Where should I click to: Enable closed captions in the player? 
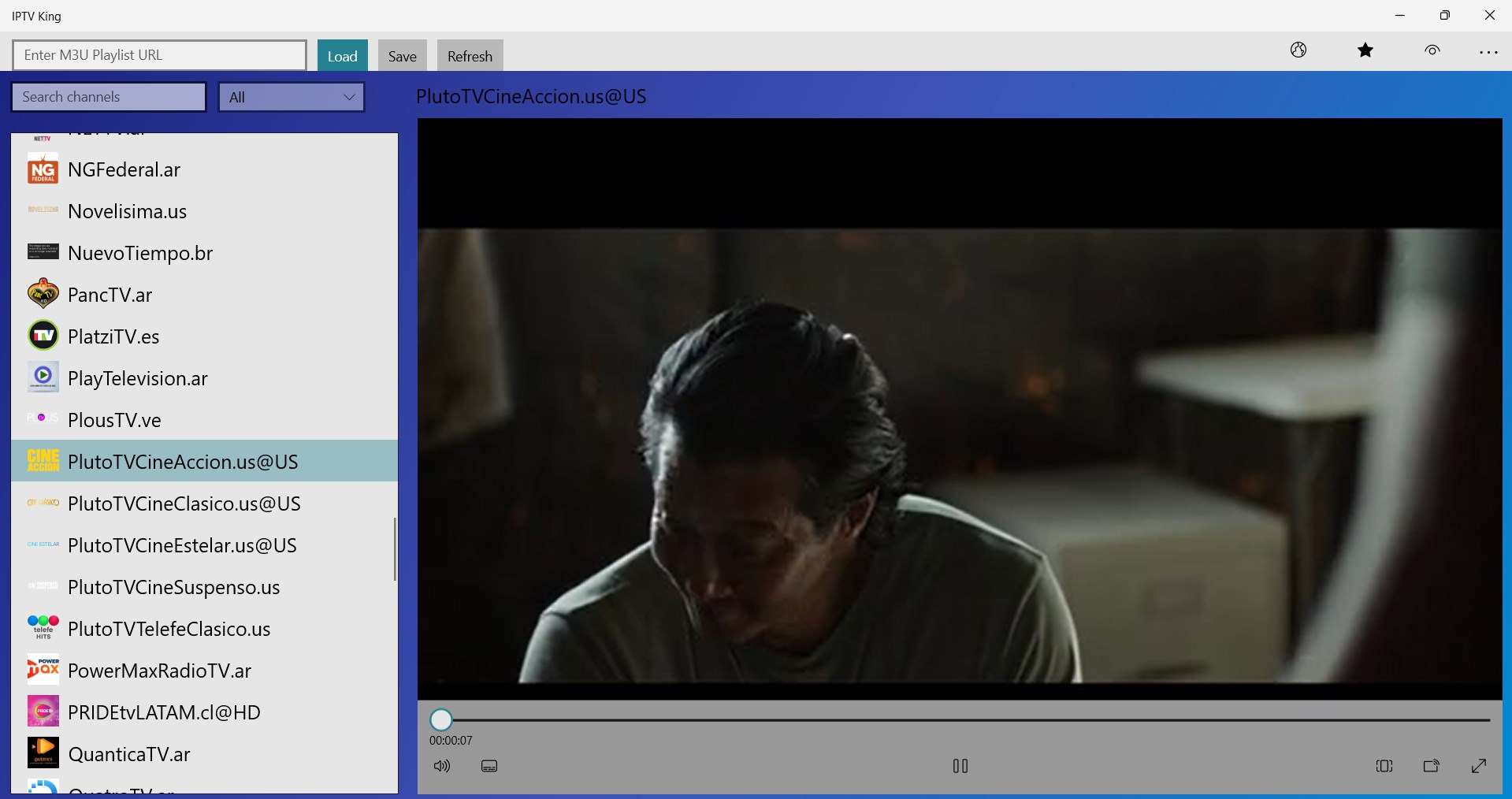(x=489, y=766)
